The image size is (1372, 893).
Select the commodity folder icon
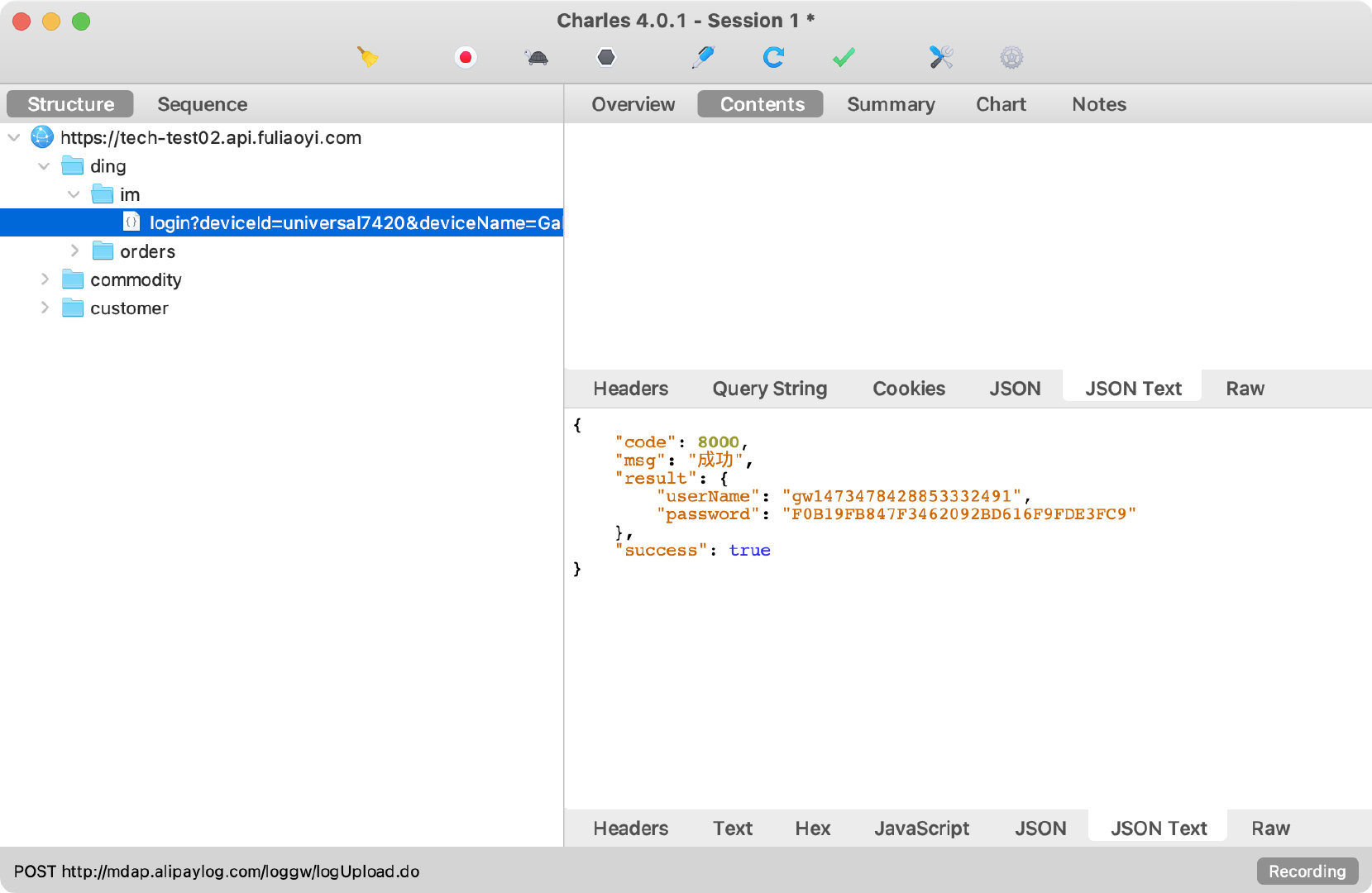[73, 279]
